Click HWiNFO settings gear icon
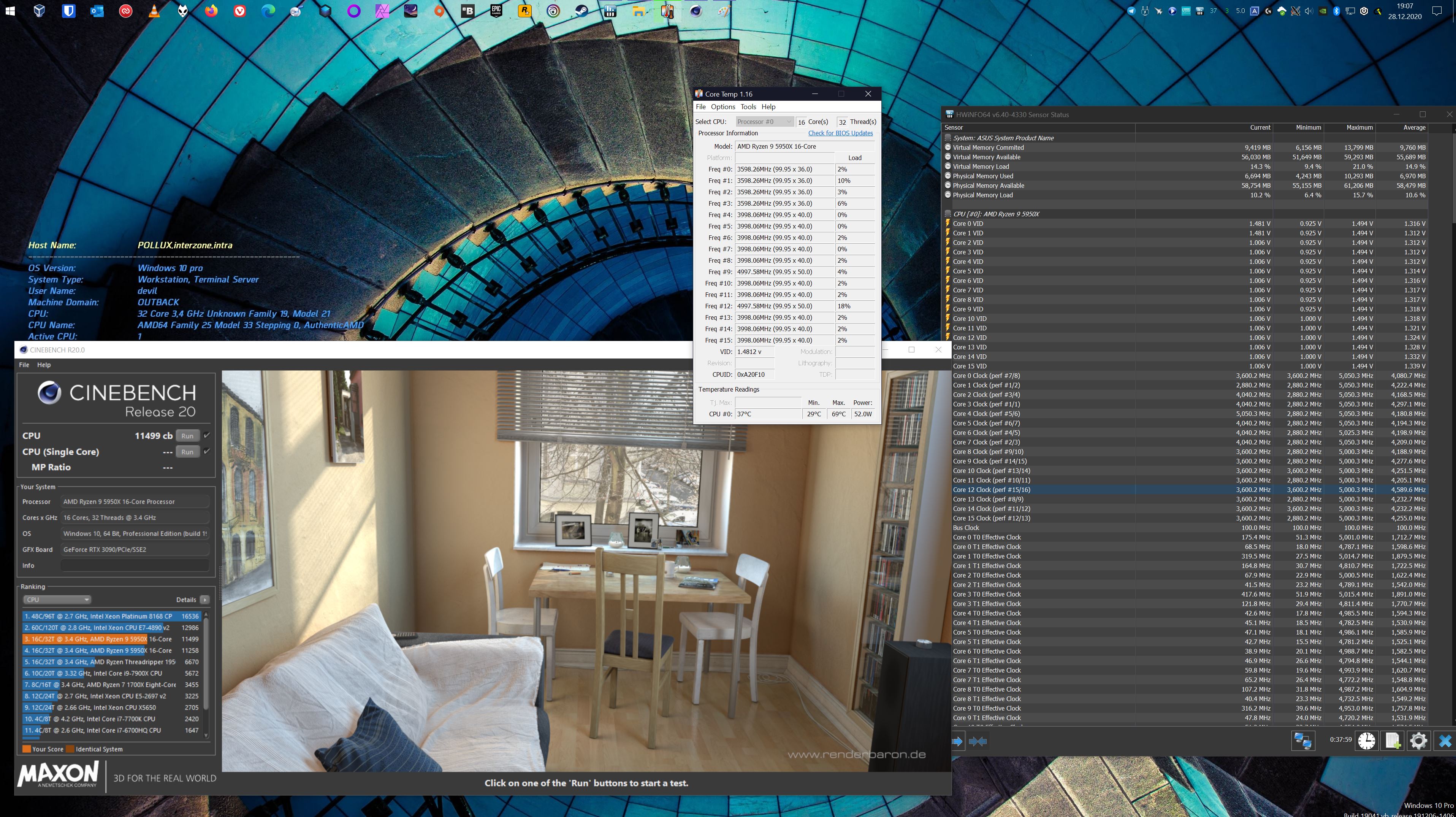The image size is (1456, 817). tap(1418, 741)
